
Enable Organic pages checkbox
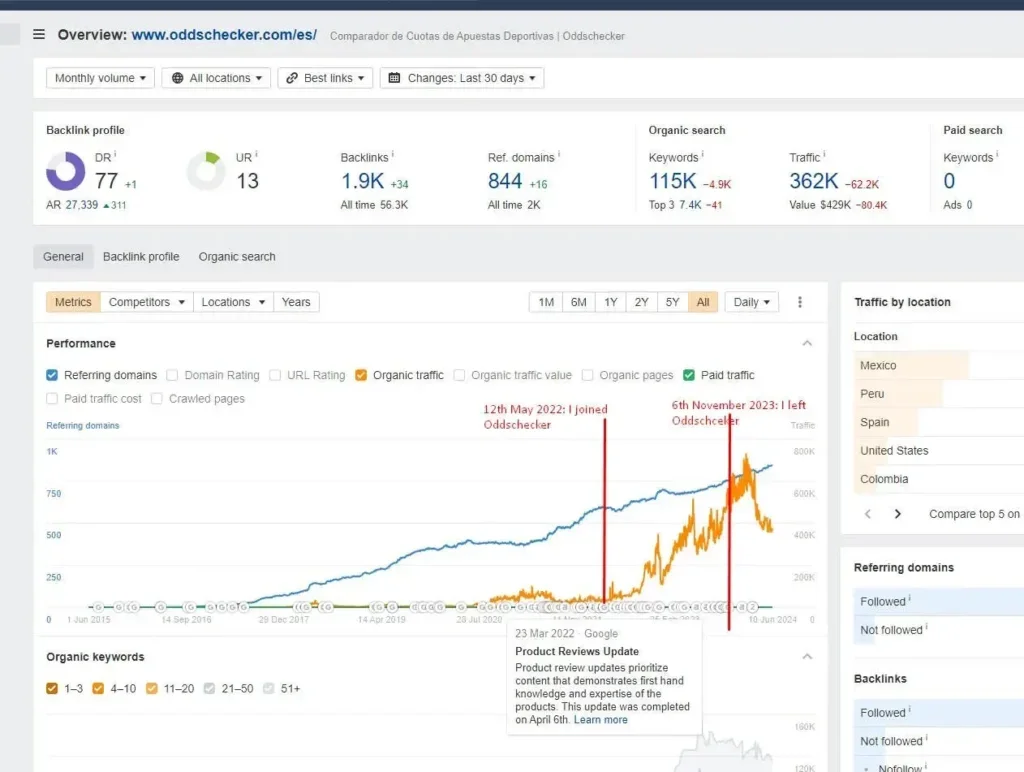[x=588, y=375]
